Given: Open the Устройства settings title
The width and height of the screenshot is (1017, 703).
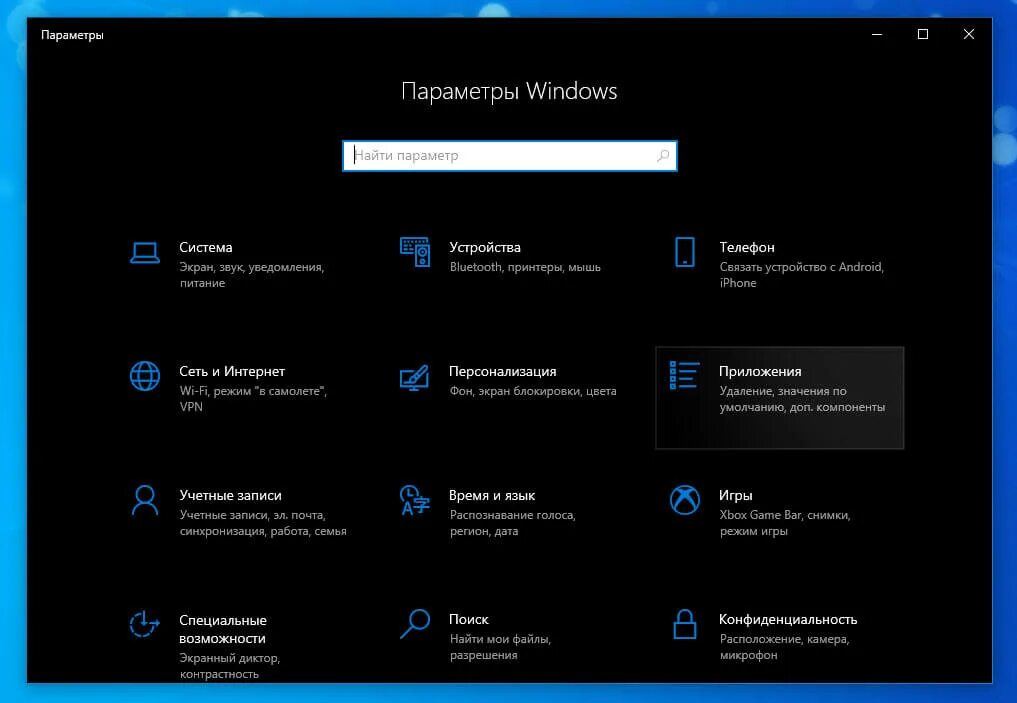Looking at the screenshot, I should tap(485, 248).
